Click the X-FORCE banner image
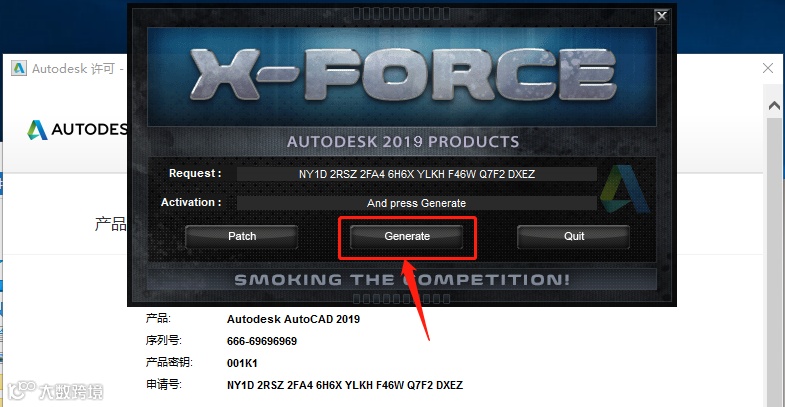Screen dimensions: 785x407 pyautogui.click(x=402, y=77)
